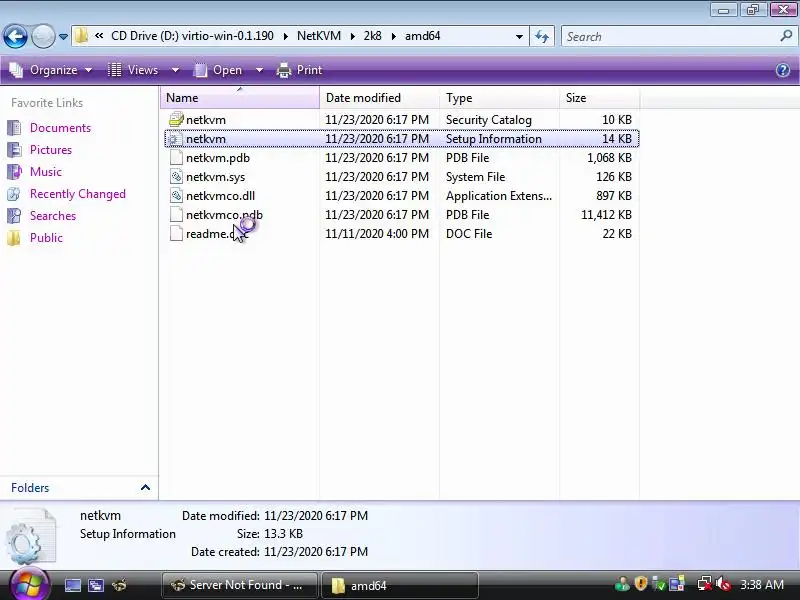Click the amd64 breadcrumb segment
Viewport: 800px width, 600px height.
click(422, 36)
